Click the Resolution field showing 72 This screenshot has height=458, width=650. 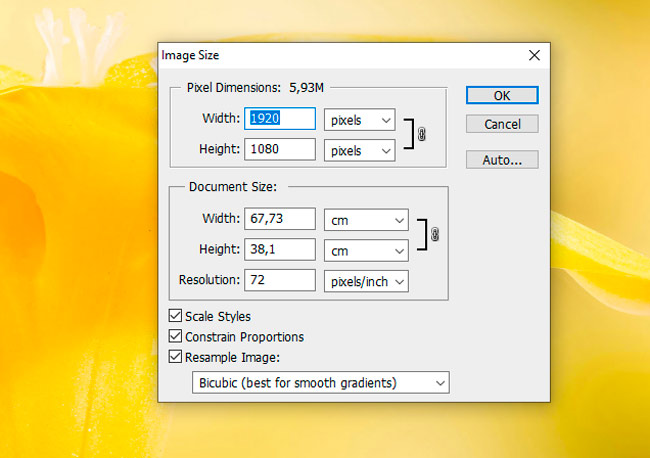point(280,282)
